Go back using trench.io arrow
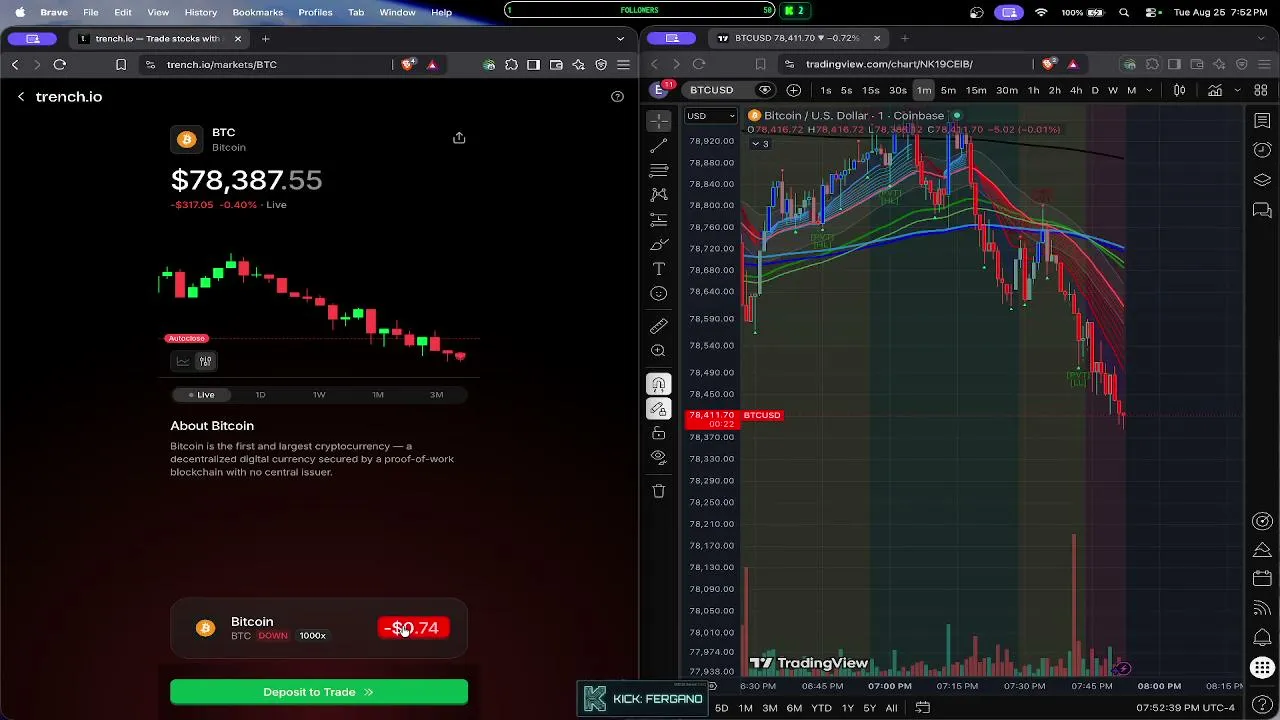Viewport: 1280px width, 720px height. click(21, 97)
